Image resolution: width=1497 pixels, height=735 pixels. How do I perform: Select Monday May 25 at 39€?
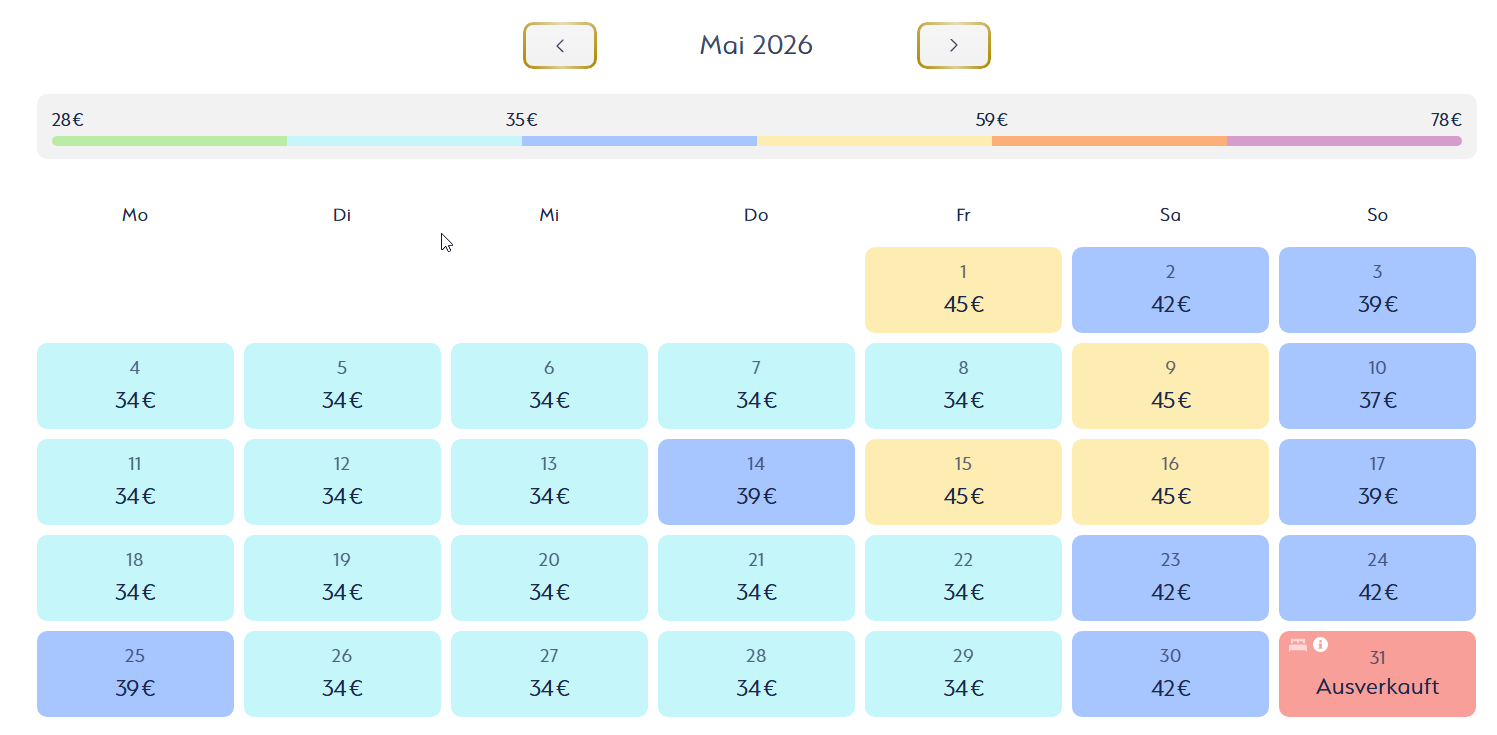135,674
